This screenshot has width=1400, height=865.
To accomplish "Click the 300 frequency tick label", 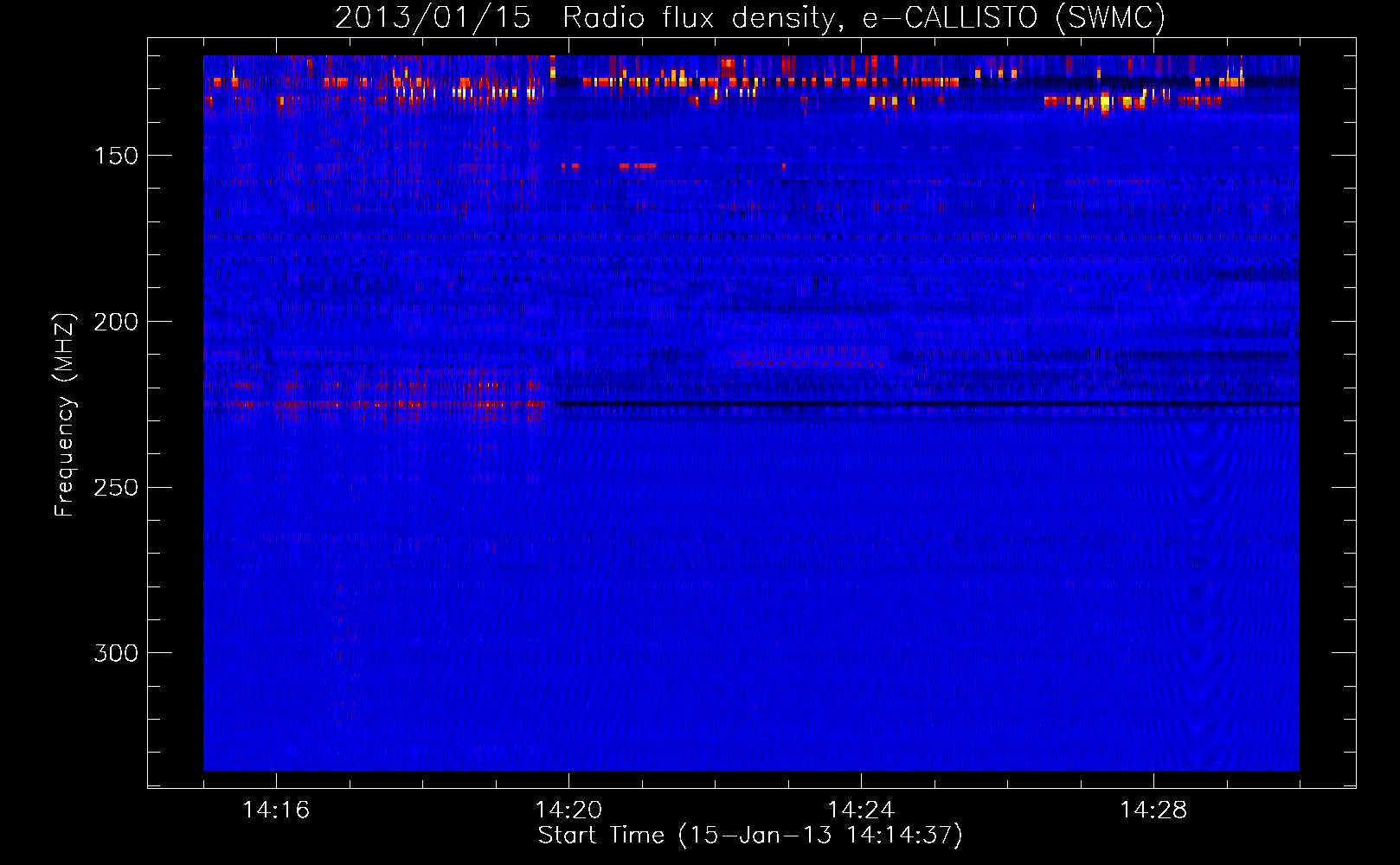I will pos(116,653).
